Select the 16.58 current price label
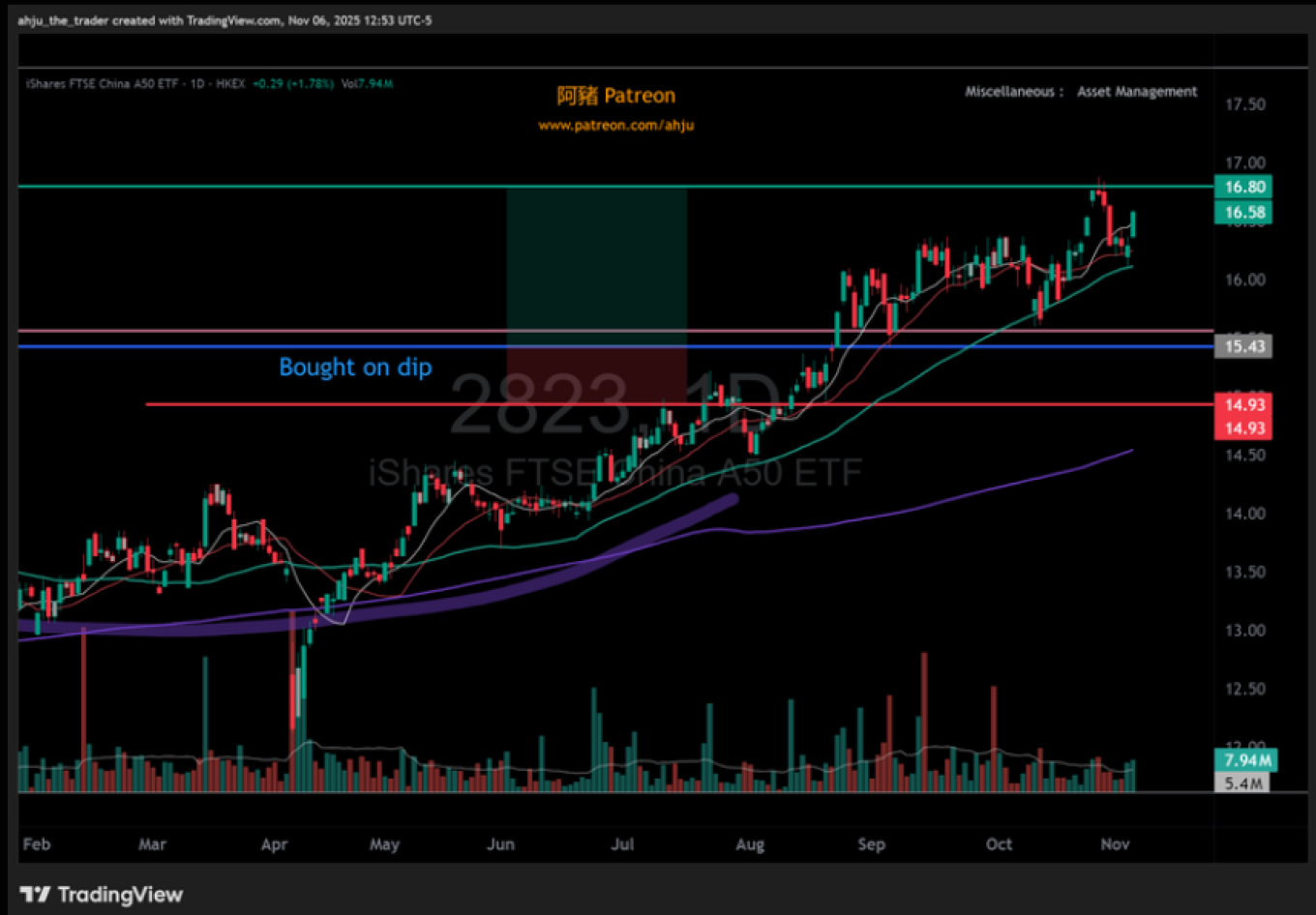This screenshot has width=1316, height=915. (x=1243, y=212)
